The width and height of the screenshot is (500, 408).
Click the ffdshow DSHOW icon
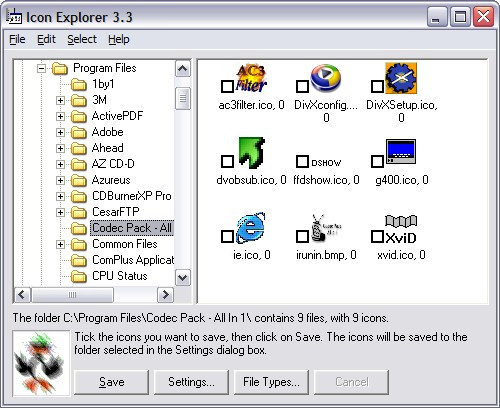(x=326, y=163)
